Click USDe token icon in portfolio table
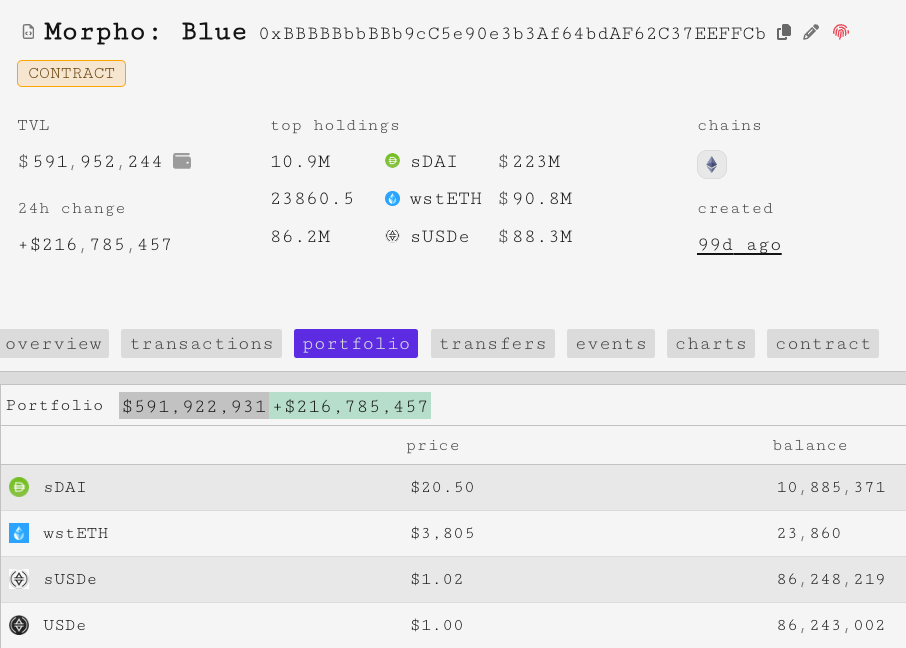 pos(19,625)
